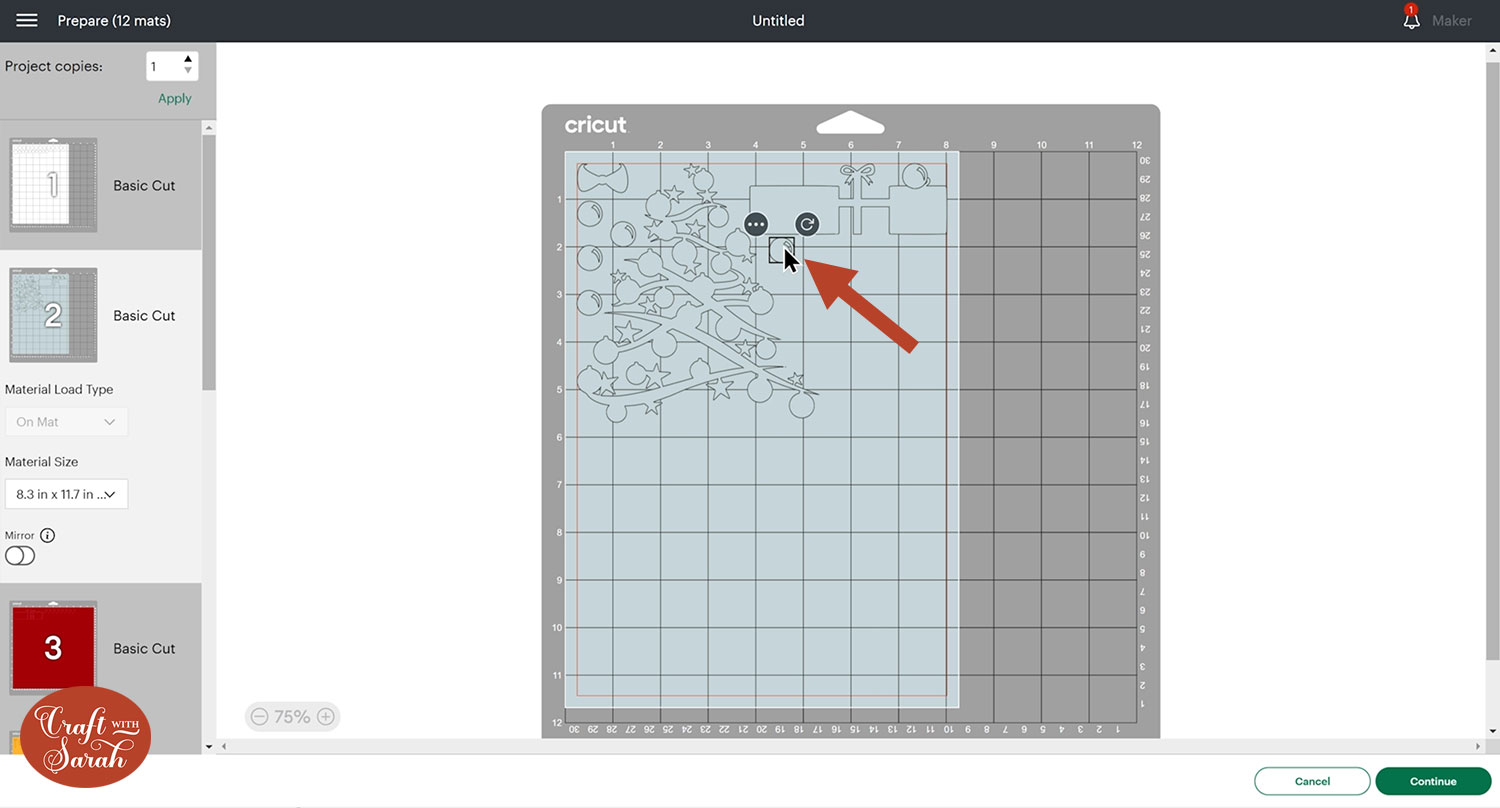The image size is (1500, 808).
Task: Increase project copies with up arrow
Action: point(188,60)
